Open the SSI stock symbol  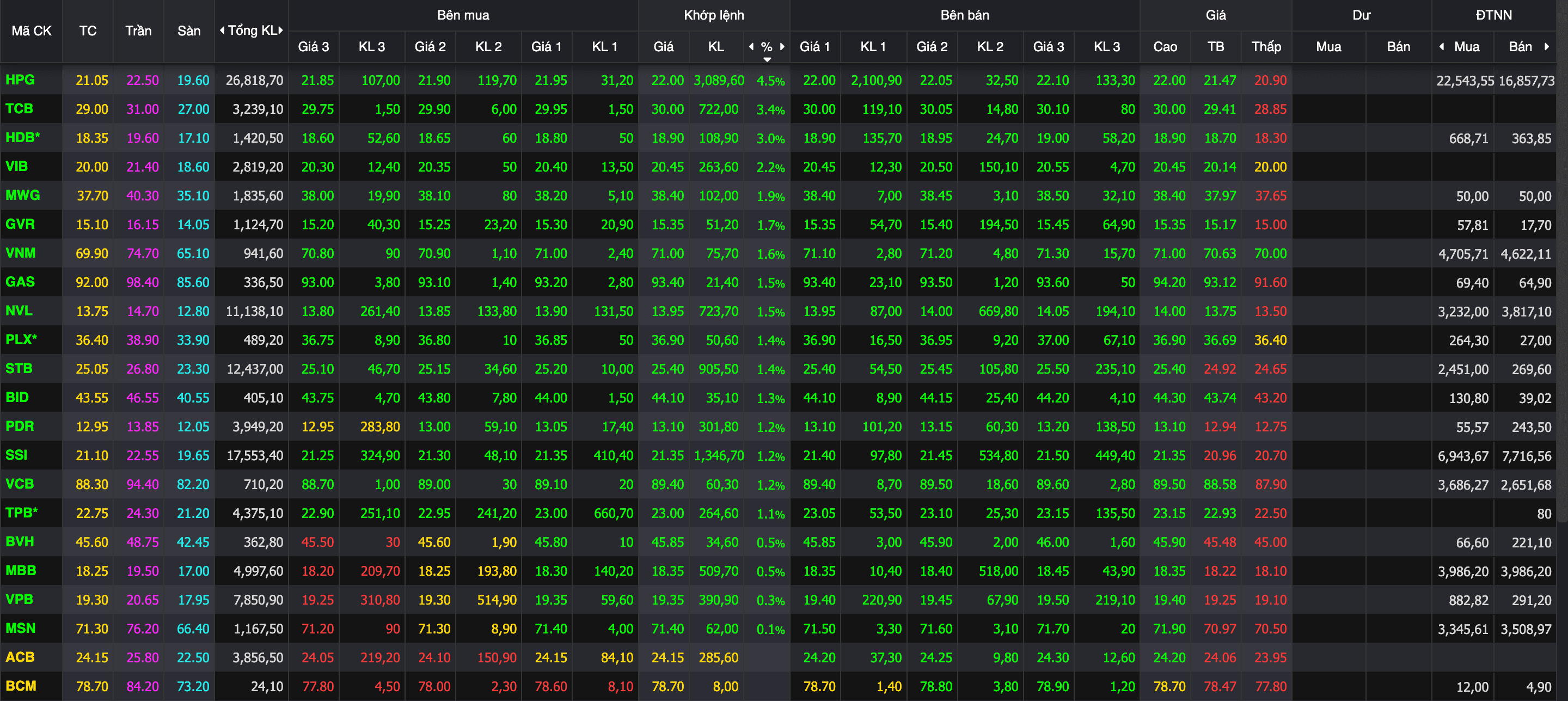coord(16,455)
